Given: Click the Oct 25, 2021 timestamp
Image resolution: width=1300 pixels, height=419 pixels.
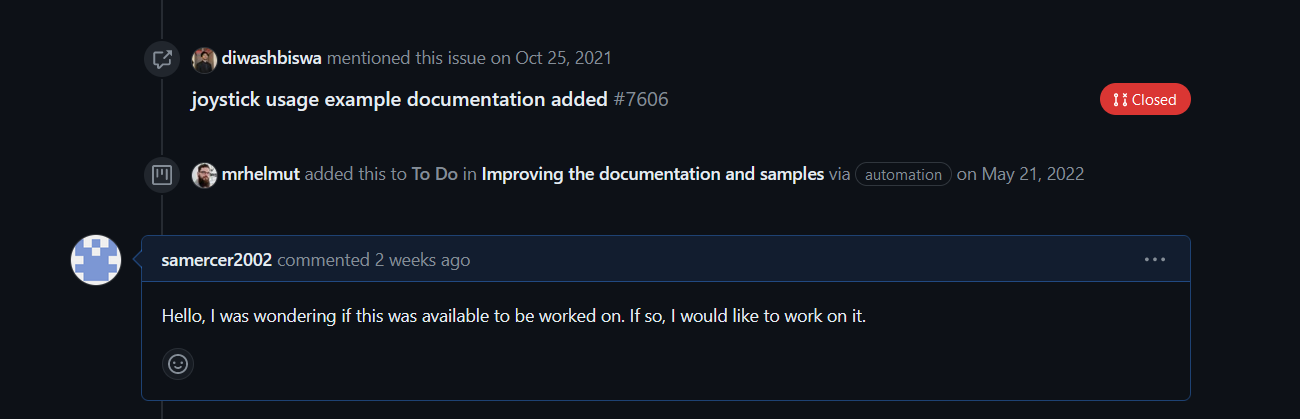Looking at the screenshot, I should point(563,58).
